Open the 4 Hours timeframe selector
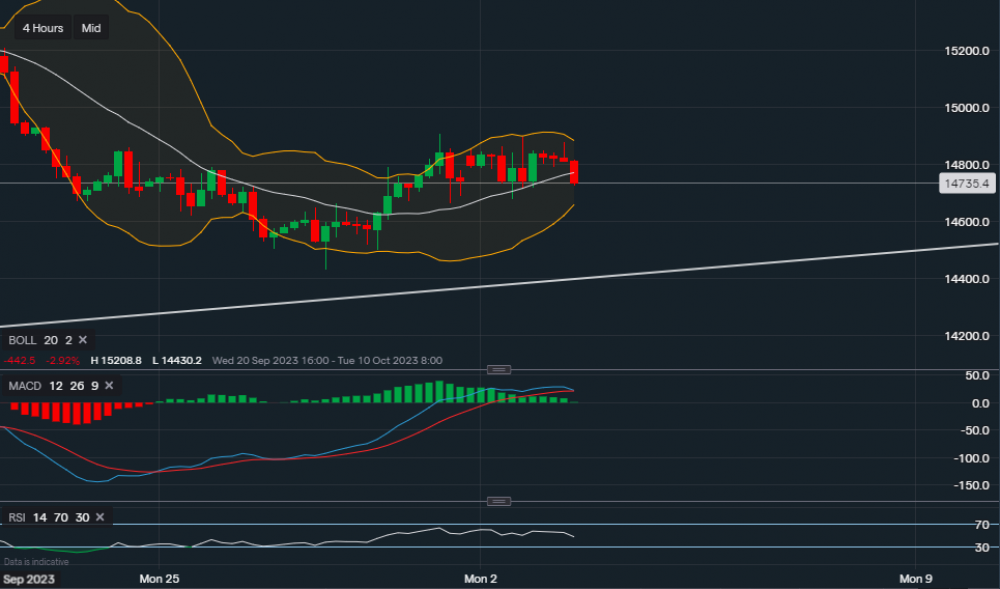The image size is (1000, 589). click(41, 28)
